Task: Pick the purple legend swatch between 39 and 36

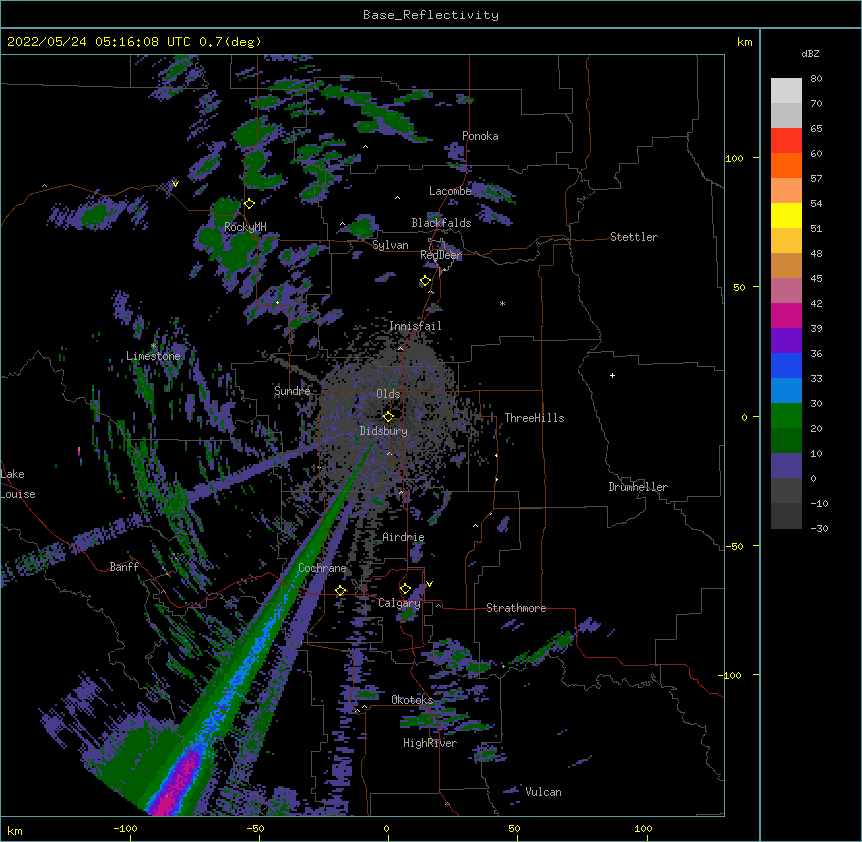Action: click(x=786, y=341)
